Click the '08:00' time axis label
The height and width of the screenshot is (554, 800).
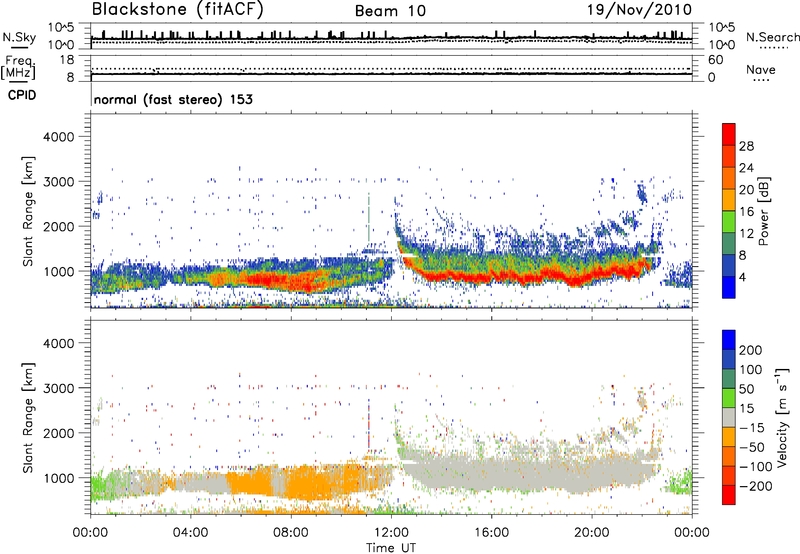click(x=290, y=533)
